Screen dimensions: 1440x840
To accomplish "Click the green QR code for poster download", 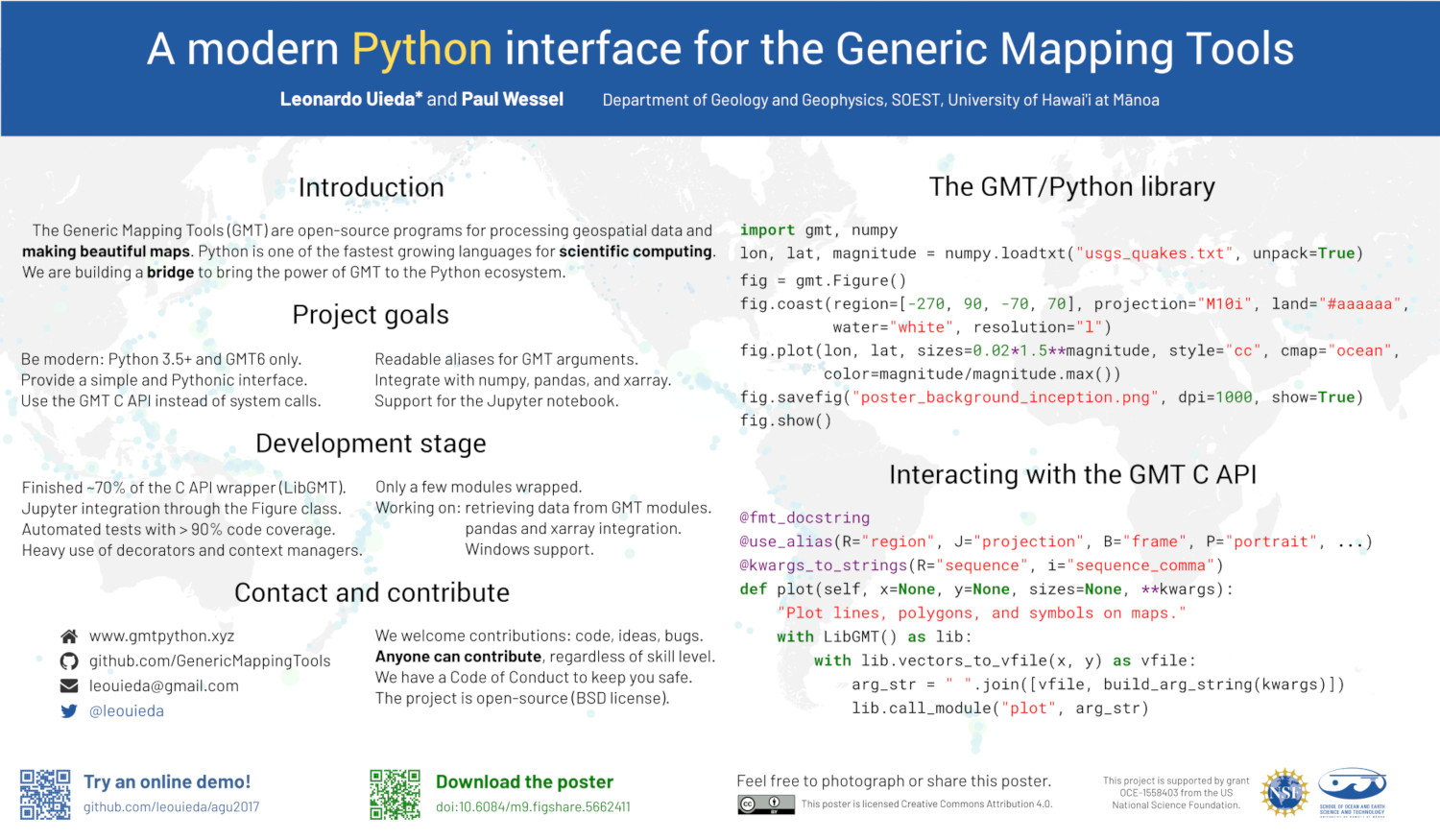I will point(395,794).
